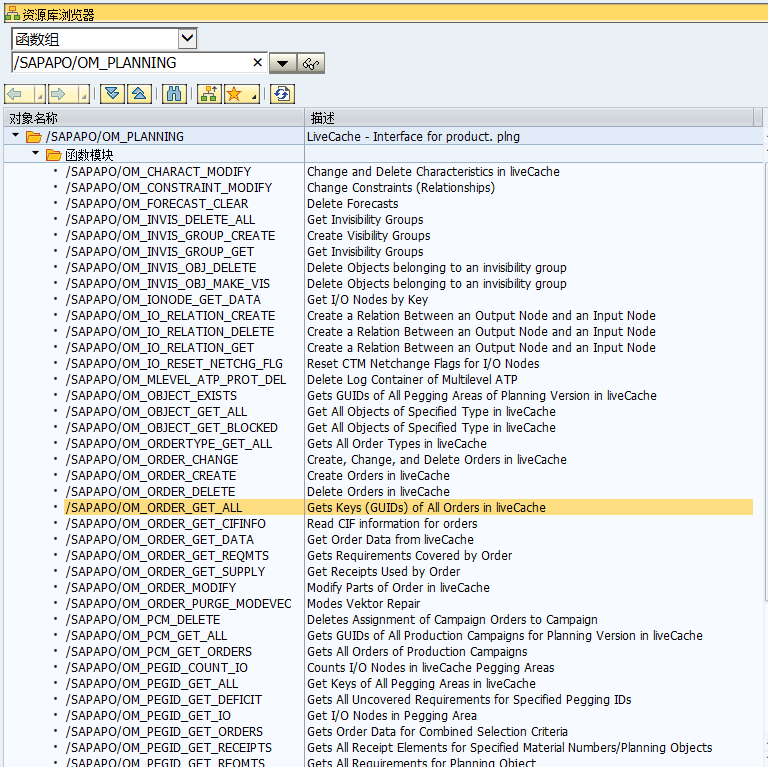This screenshot has width=768, height=767.
Task: Select /SAPAPO/OM_IONODE_GET_DATA entry
Action: (x=163, y=300)
